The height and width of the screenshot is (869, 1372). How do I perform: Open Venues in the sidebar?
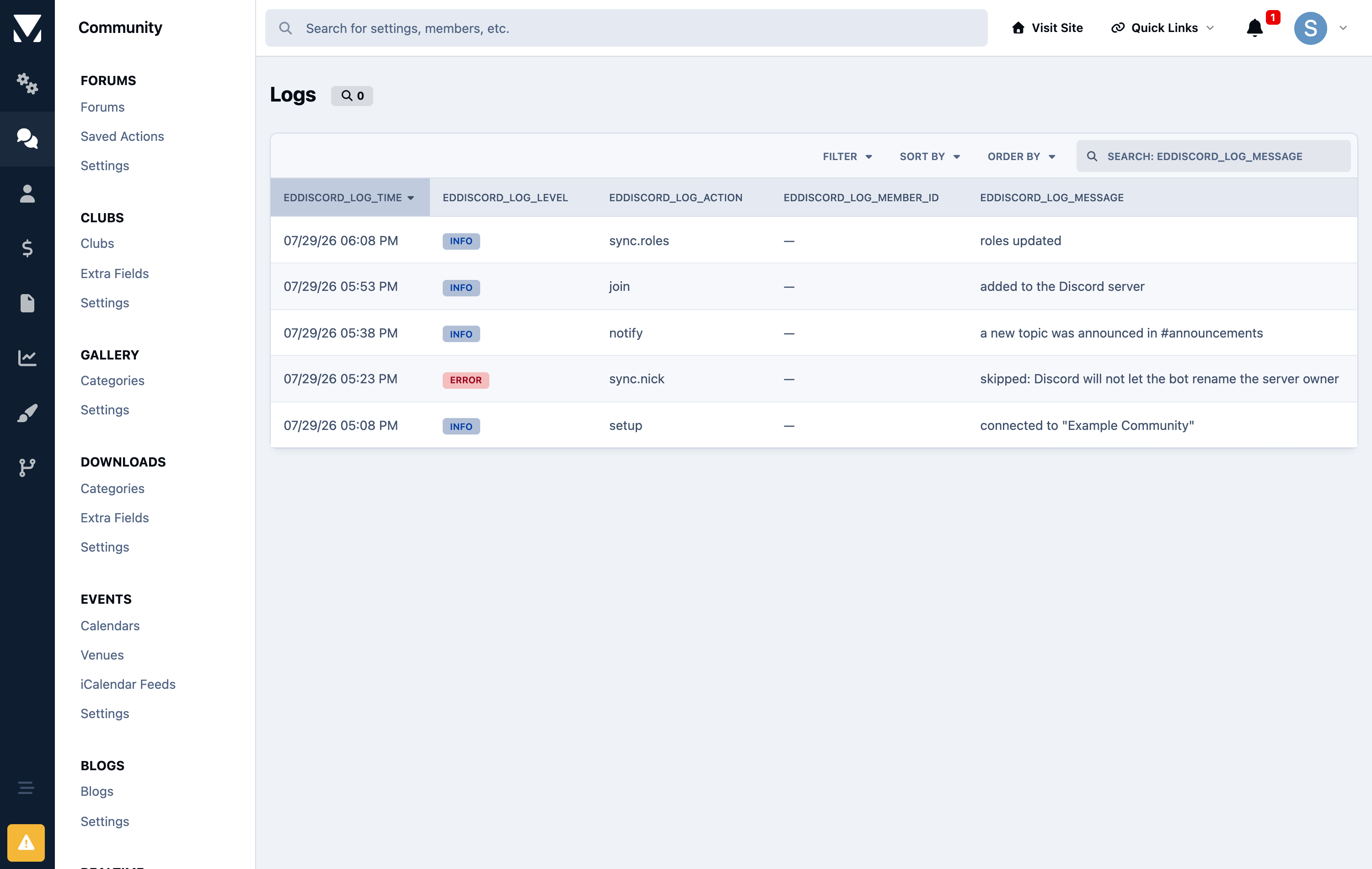(x=102, y=655)
